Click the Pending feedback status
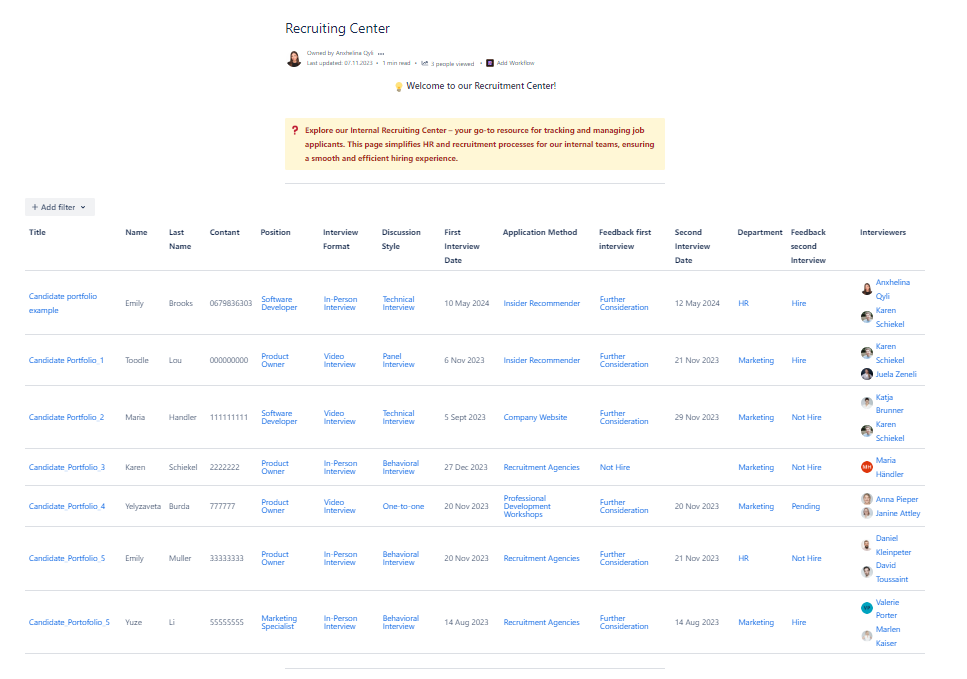 (805, 506)
